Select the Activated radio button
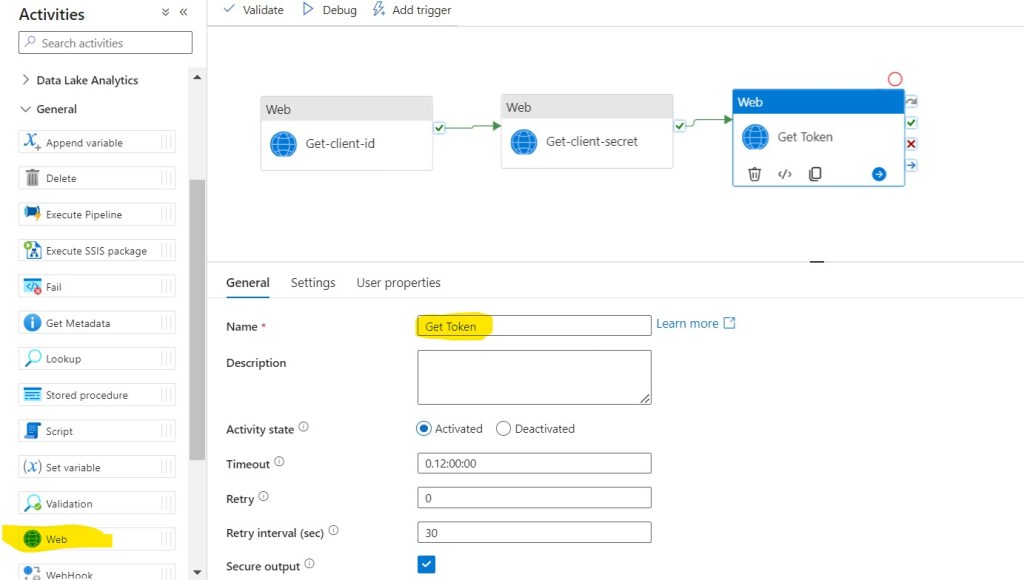 (x=424, y=429)
